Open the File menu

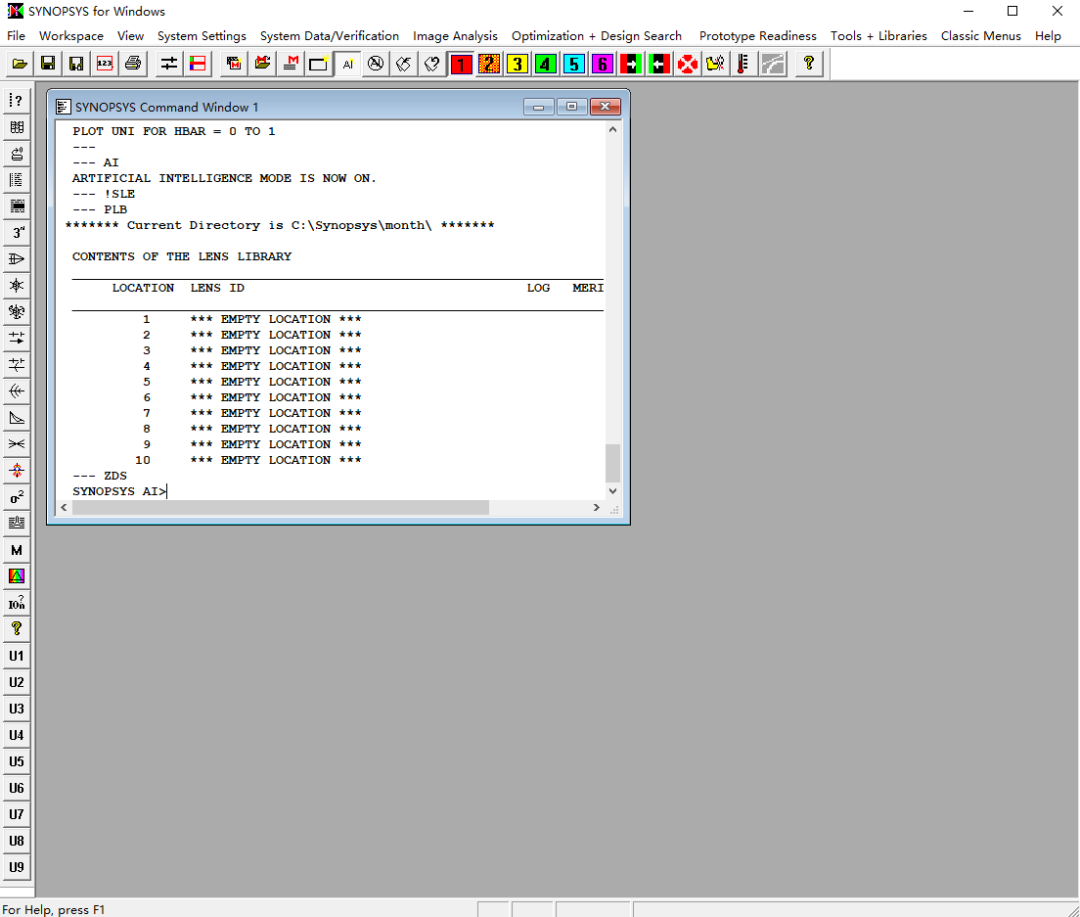(x=16, y=36)
